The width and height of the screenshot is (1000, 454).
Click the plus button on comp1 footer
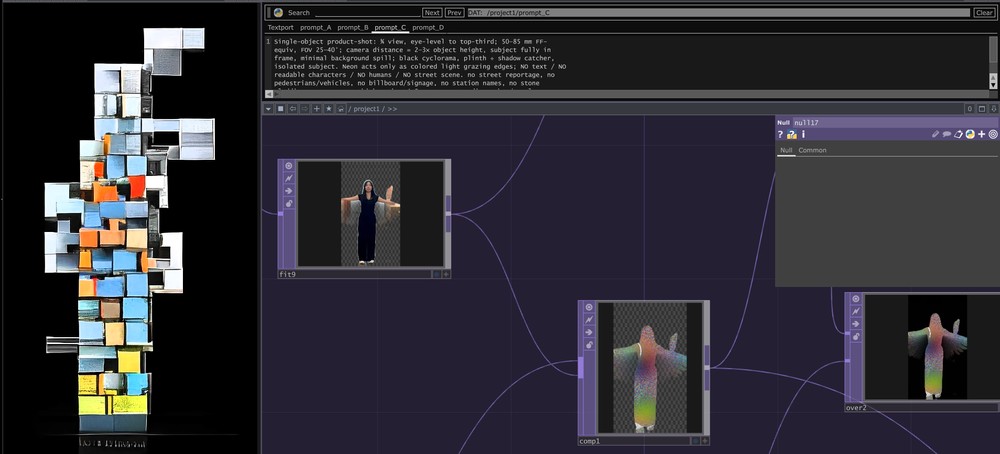click(x=705, y=441)
